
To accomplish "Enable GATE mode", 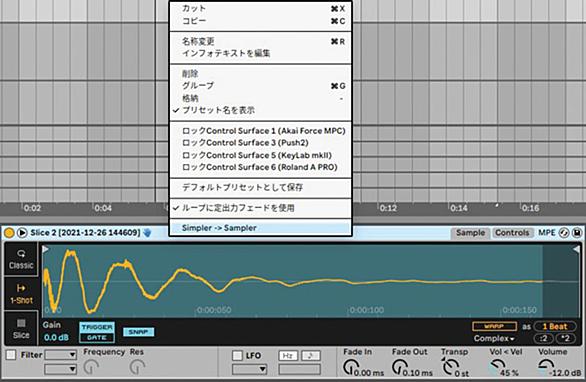I will (x=97, y=338).
